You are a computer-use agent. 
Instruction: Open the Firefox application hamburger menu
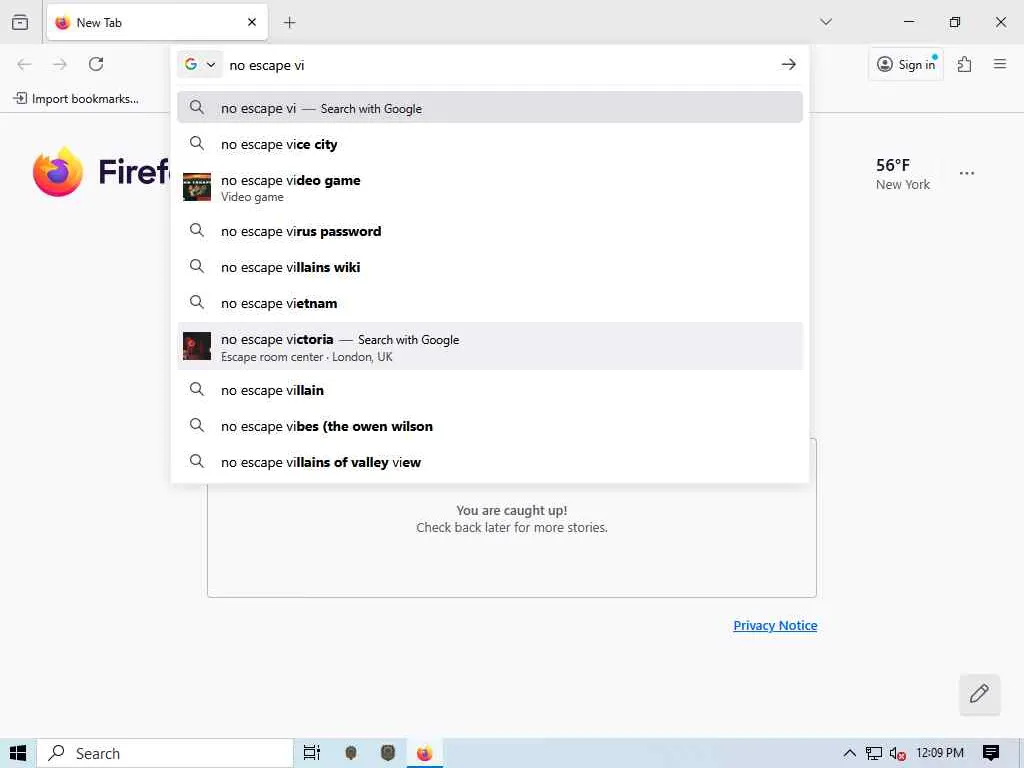1000,64
